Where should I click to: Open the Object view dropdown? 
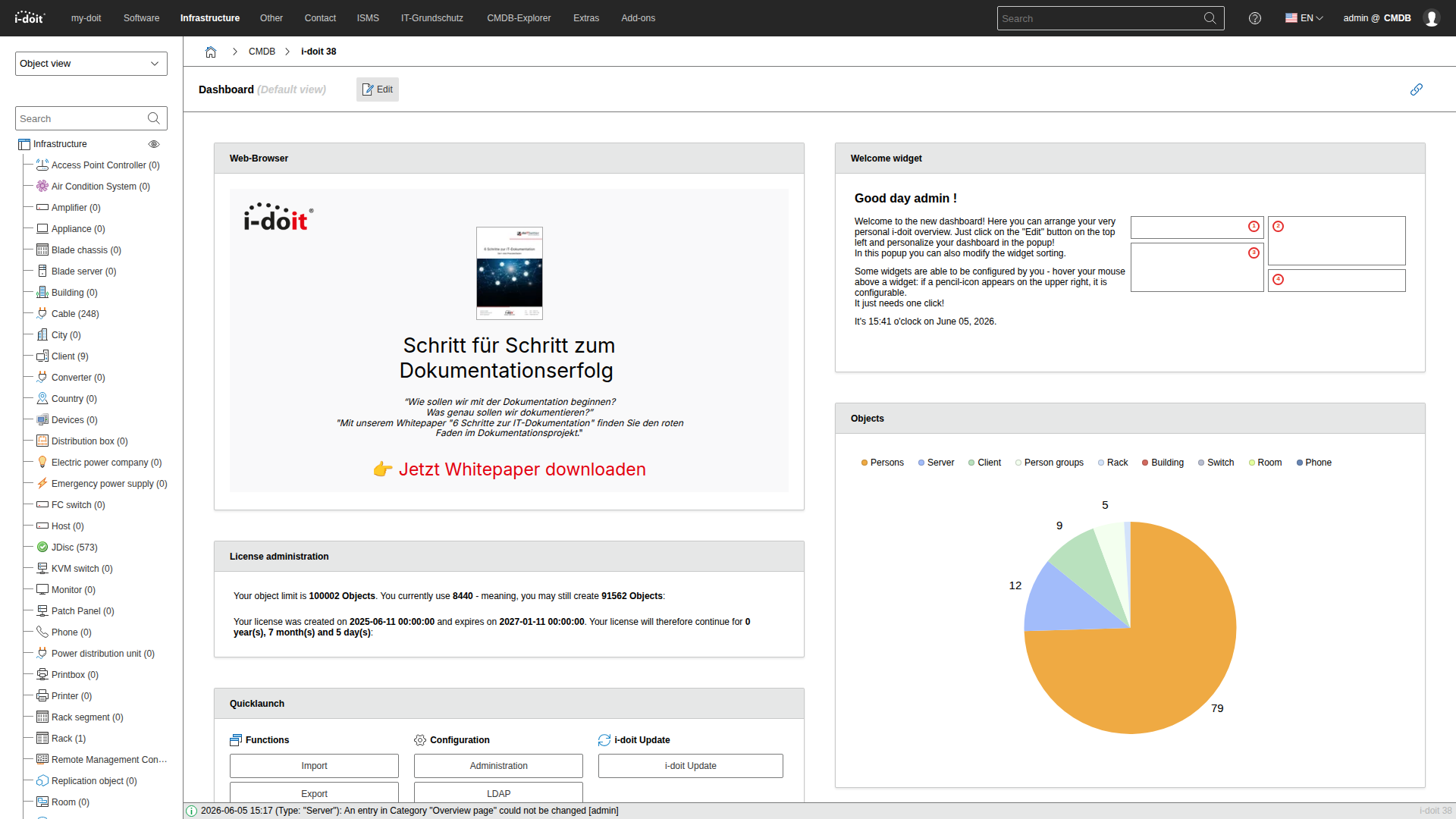click(x=91, y=64)
